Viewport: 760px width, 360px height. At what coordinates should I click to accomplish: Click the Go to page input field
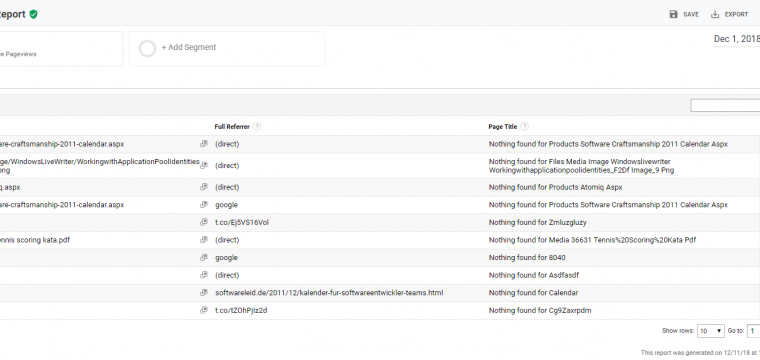pos(754,331)
